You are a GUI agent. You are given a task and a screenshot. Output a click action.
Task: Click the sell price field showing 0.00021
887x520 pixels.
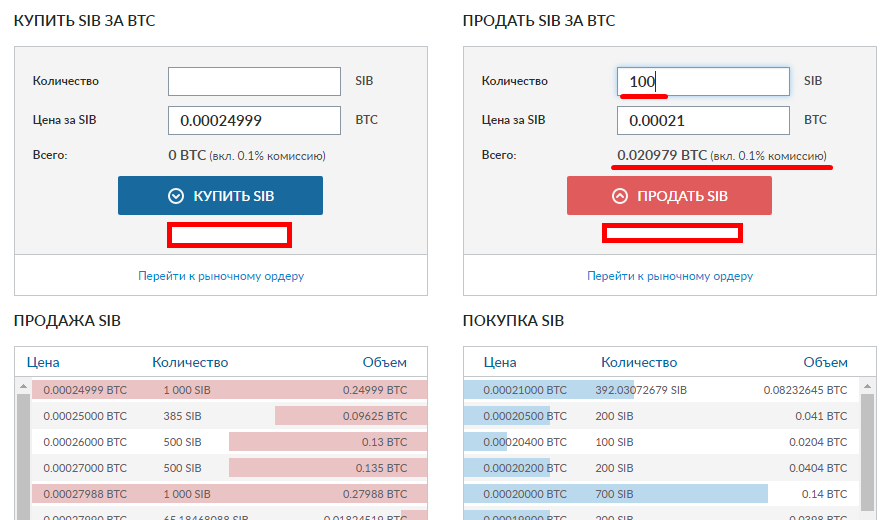click(x=703, y=120)
